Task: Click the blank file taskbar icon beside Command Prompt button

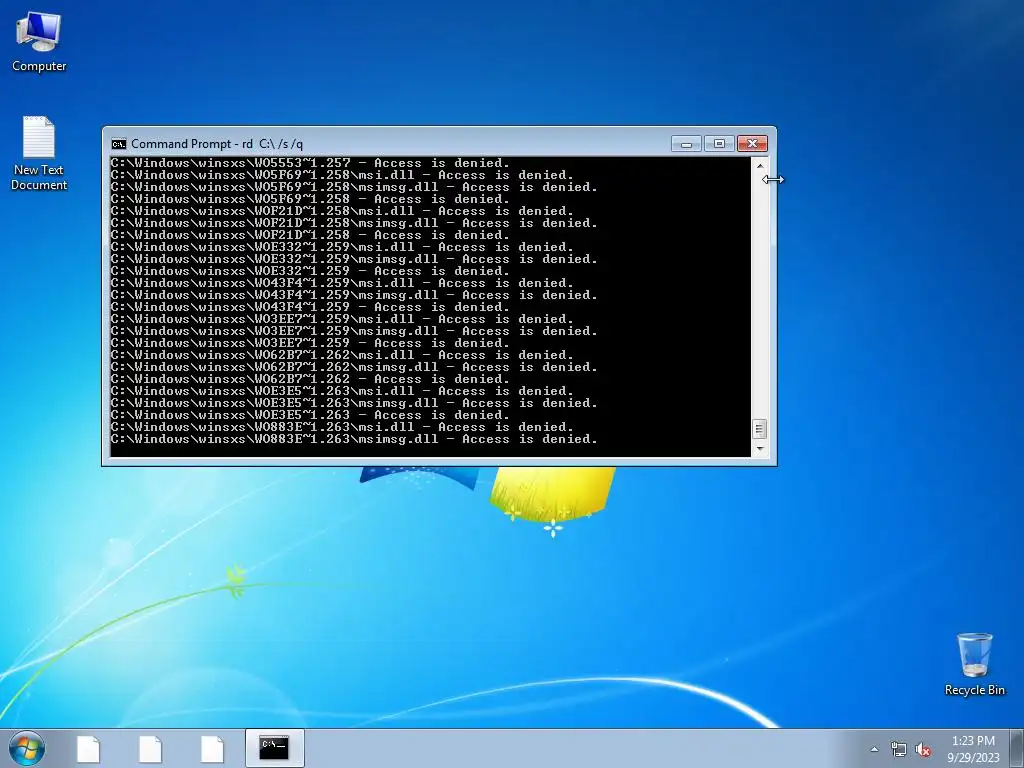Action: point(212,749)
